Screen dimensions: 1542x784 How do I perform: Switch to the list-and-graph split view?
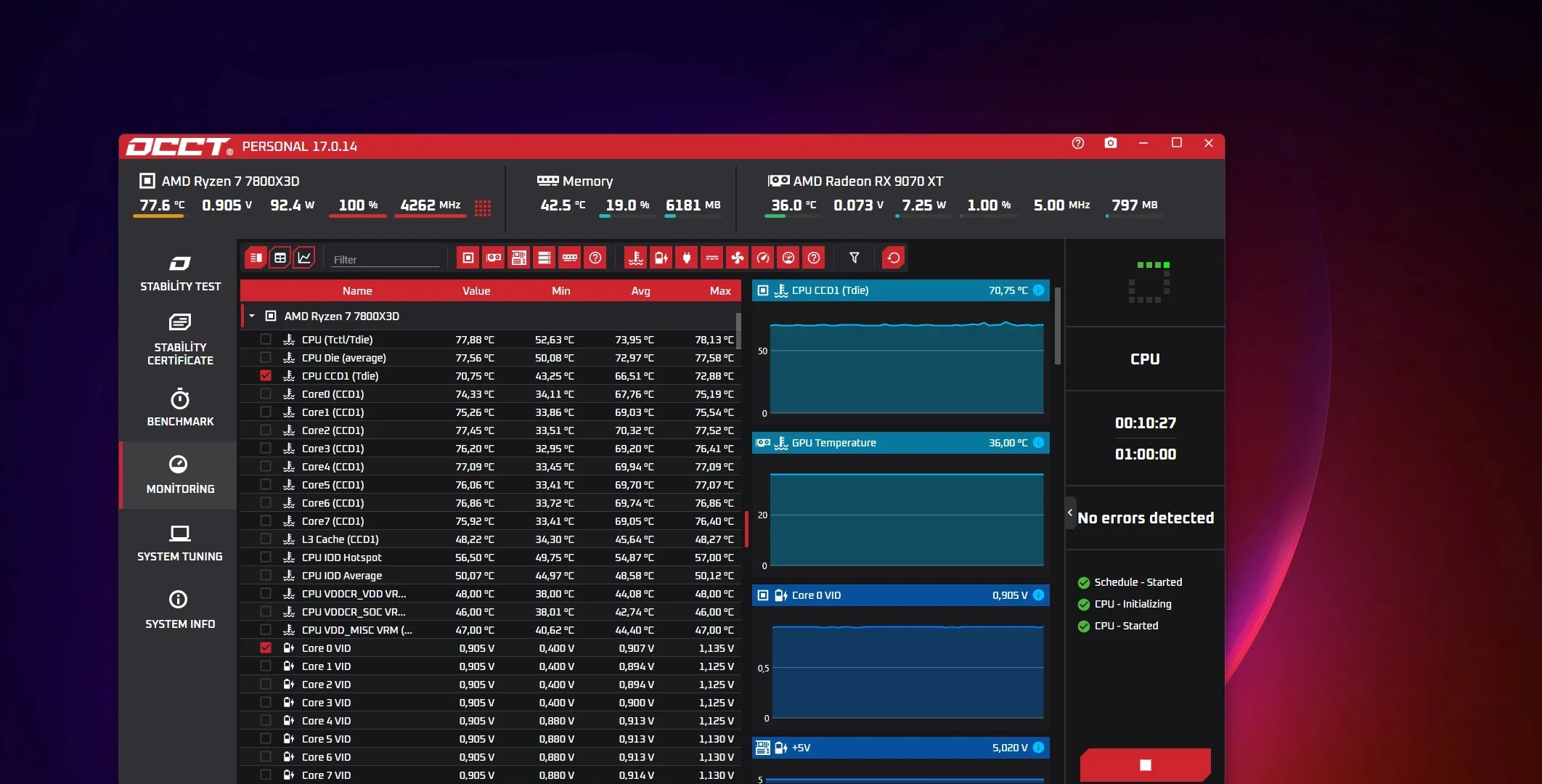coord(256,258)
